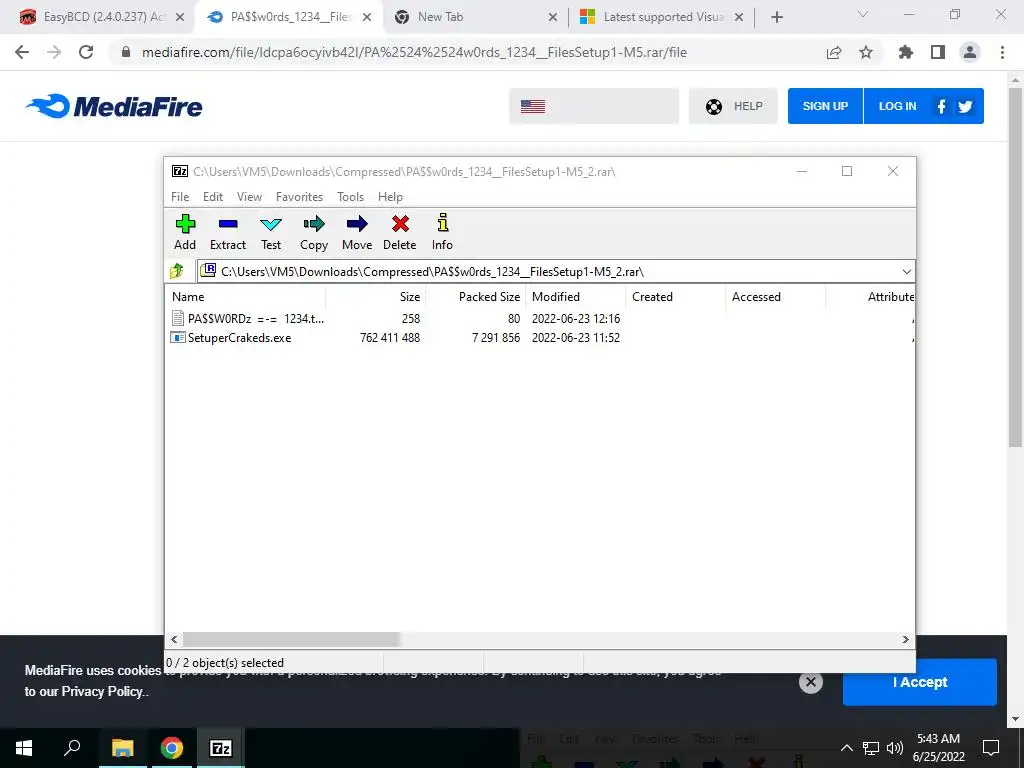Reload the MediaFire page
The width and height of the screenshot is (1024, 768).
(x=86, y=52)
